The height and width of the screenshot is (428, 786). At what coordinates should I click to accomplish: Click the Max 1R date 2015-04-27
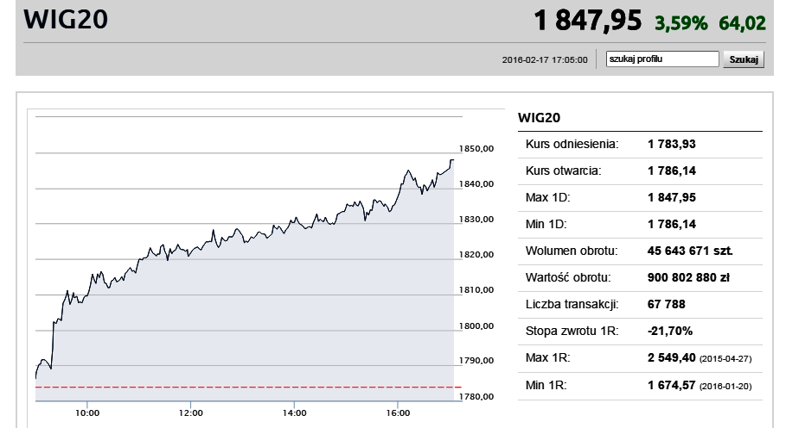[x=725, y=359]
